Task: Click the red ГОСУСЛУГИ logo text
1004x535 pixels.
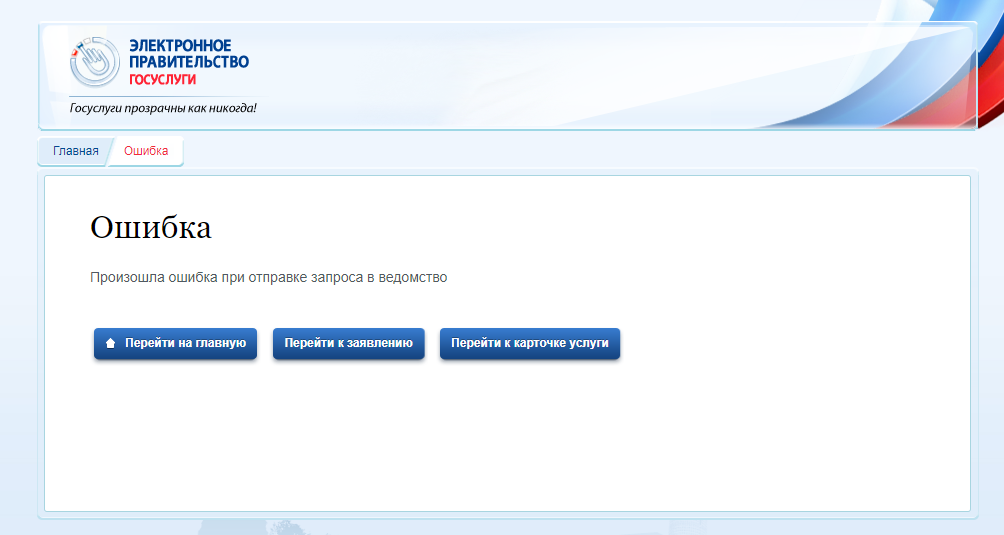Action: pyautogui.click(x=163, y=79)
